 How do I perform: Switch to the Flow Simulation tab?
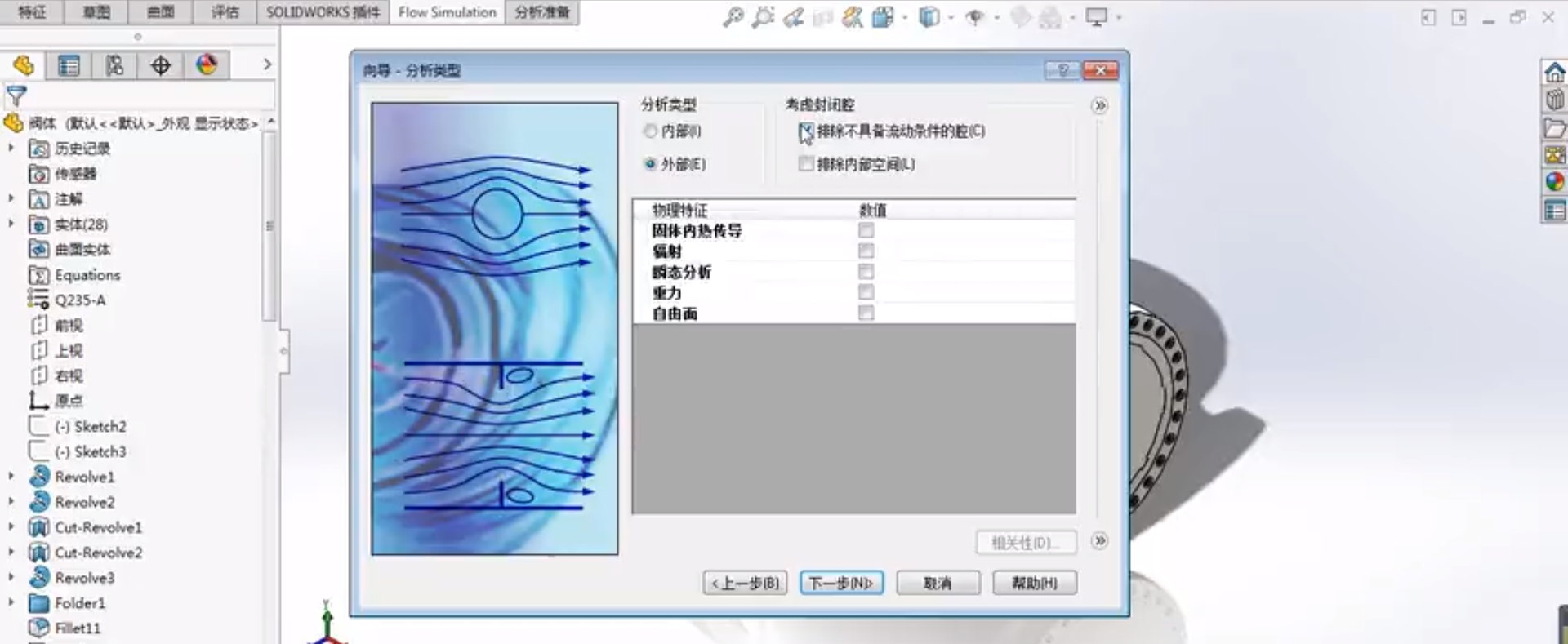point(447,12)
